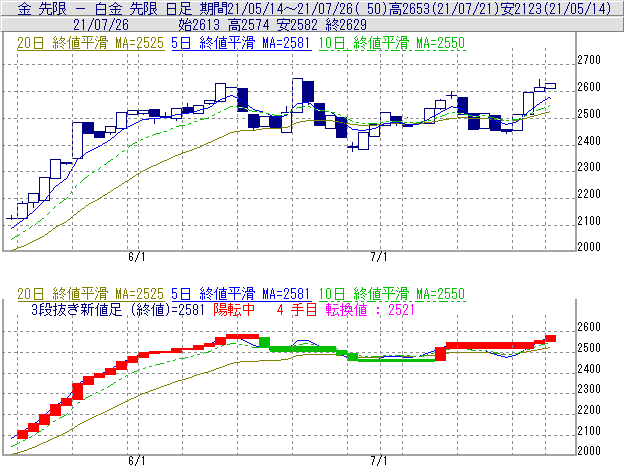Click the label '3段抜き新値足 (終値)=2581'

pyautogui.click(x=117, y=310)
